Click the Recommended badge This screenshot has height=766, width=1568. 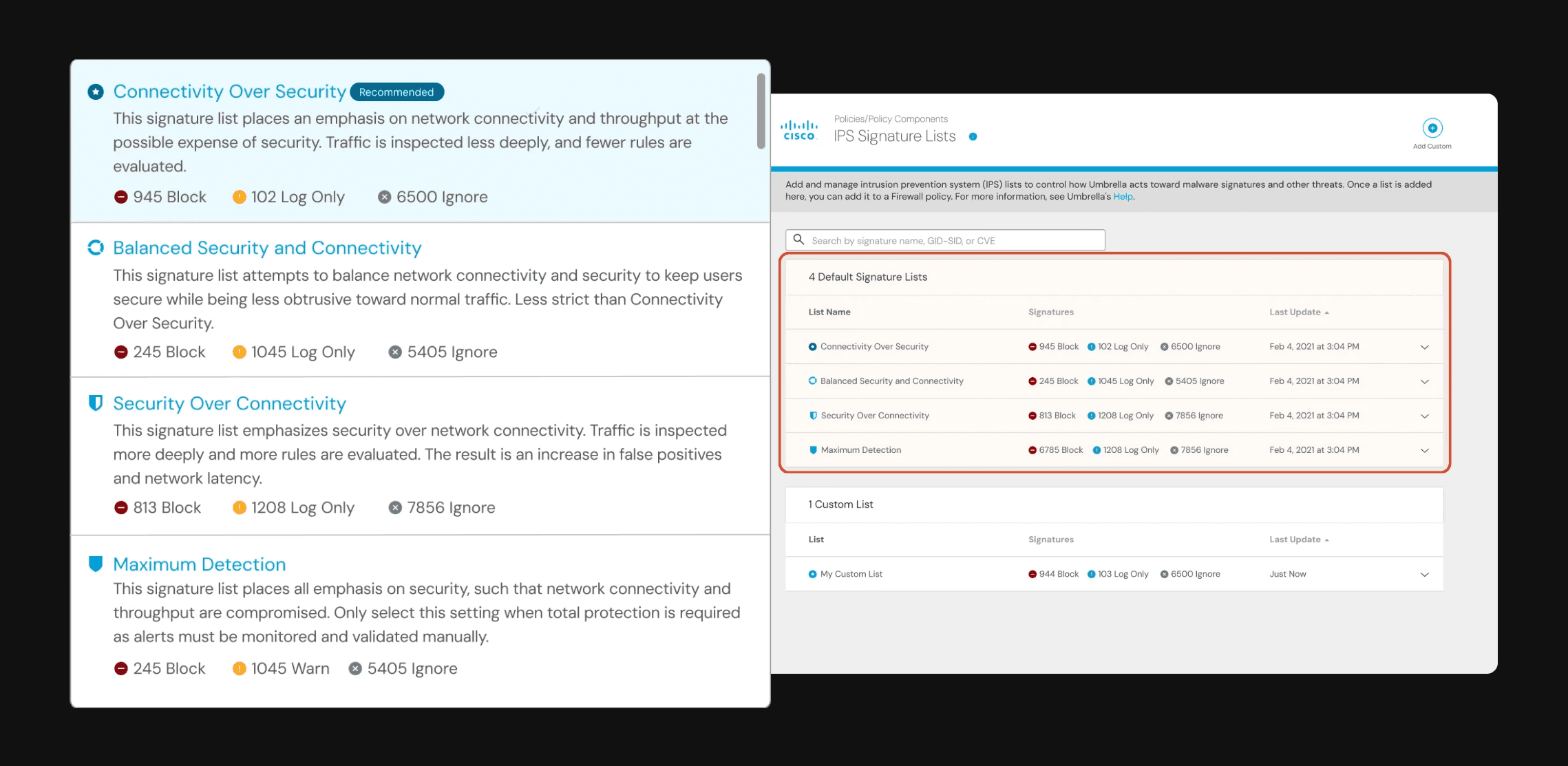(x=396, y=92)
